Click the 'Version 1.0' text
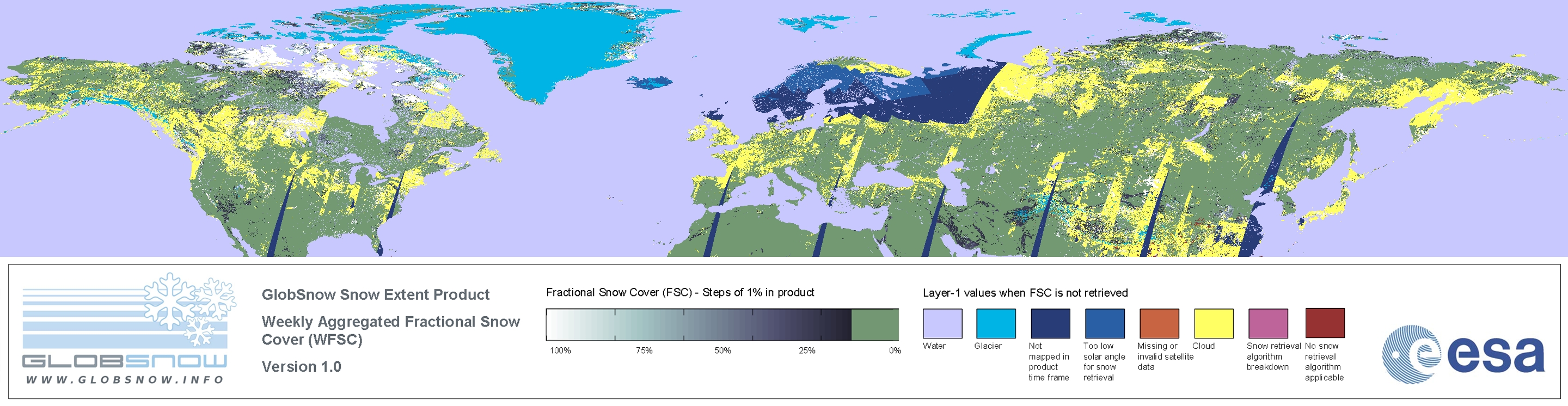This screenshot has height=406, width=1568. [x=301, y=366]
